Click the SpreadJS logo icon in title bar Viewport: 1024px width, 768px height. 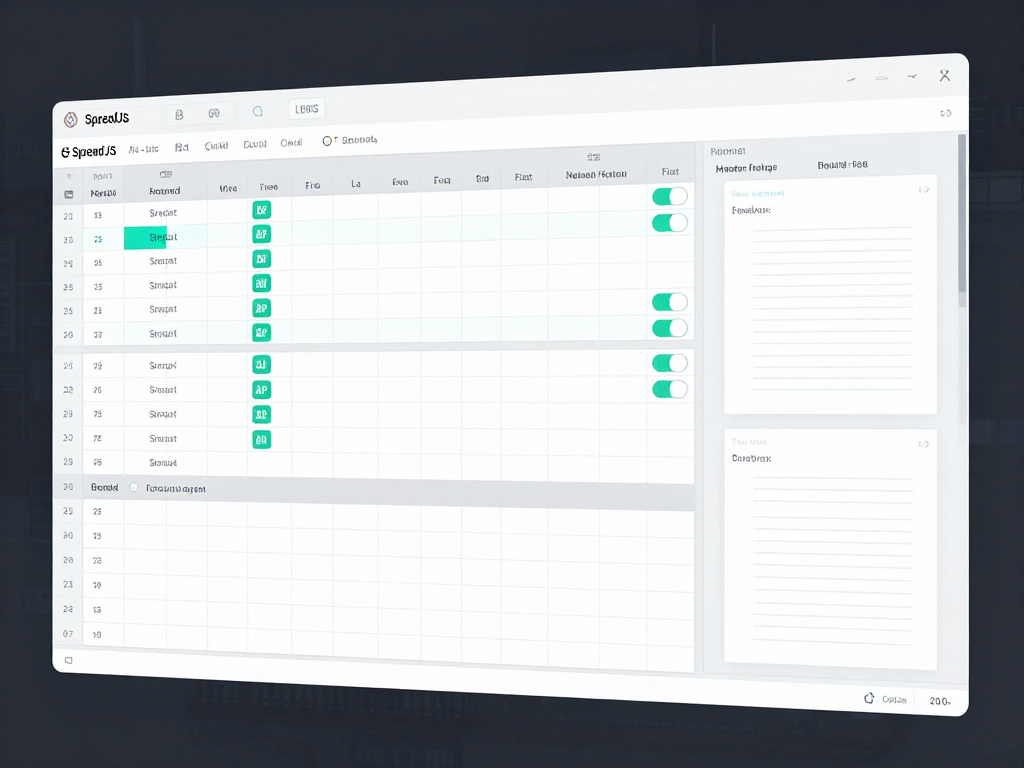click(70, 120)
